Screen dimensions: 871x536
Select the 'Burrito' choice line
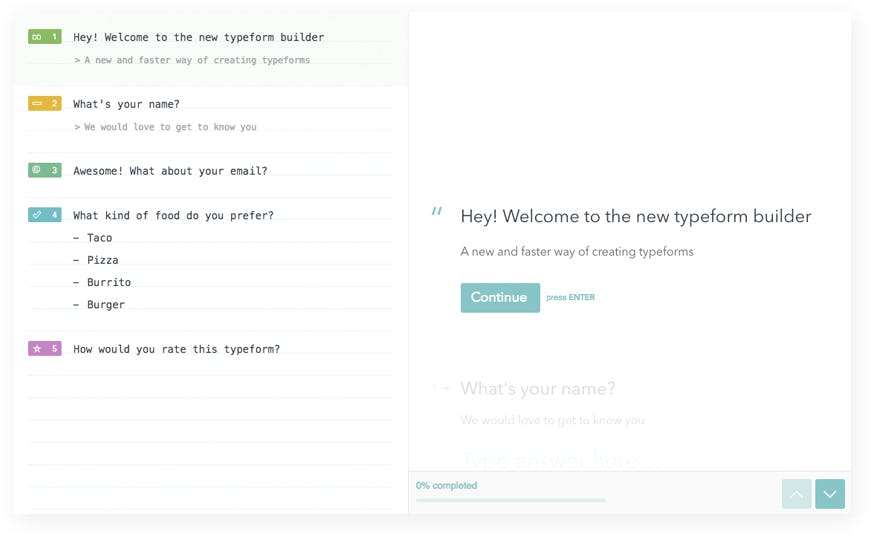coord(108,282)
